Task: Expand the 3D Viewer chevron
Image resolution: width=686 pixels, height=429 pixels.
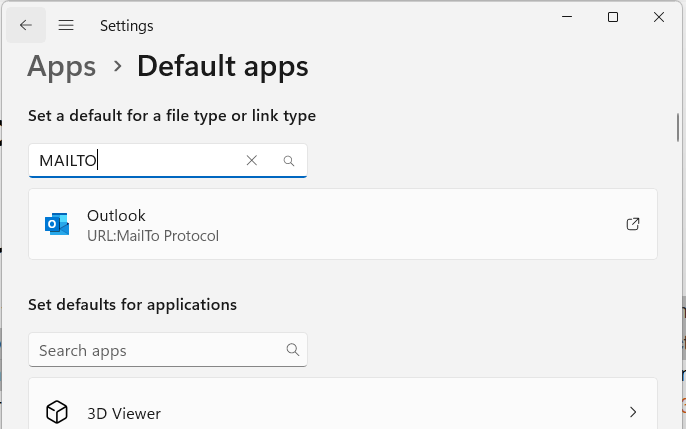Action: pos(632,412)
